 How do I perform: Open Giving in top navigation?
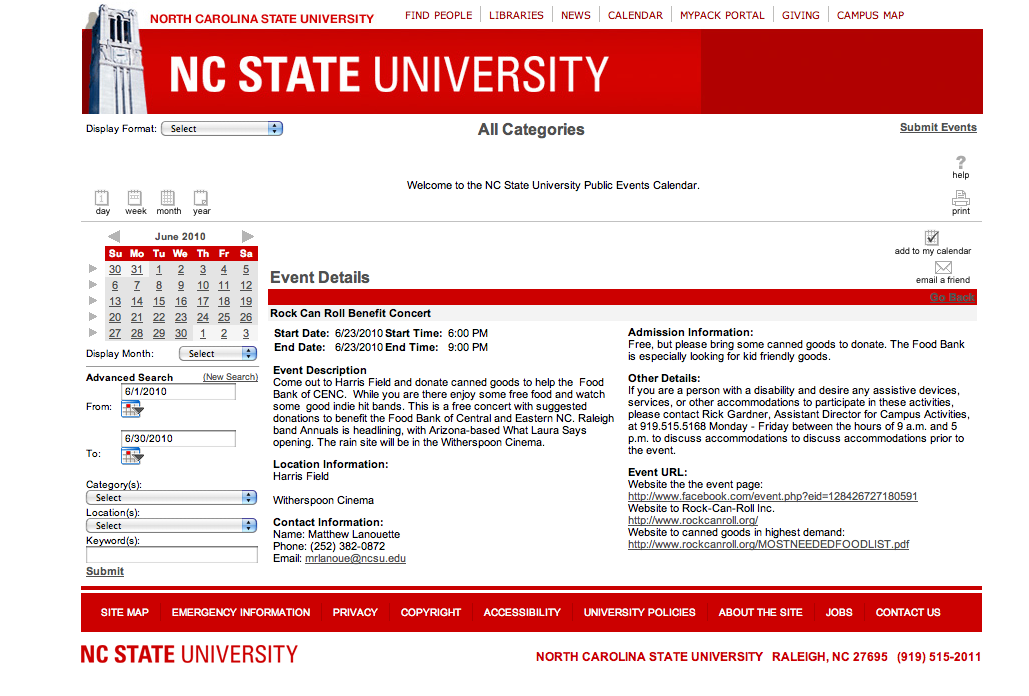coord(801,15)
